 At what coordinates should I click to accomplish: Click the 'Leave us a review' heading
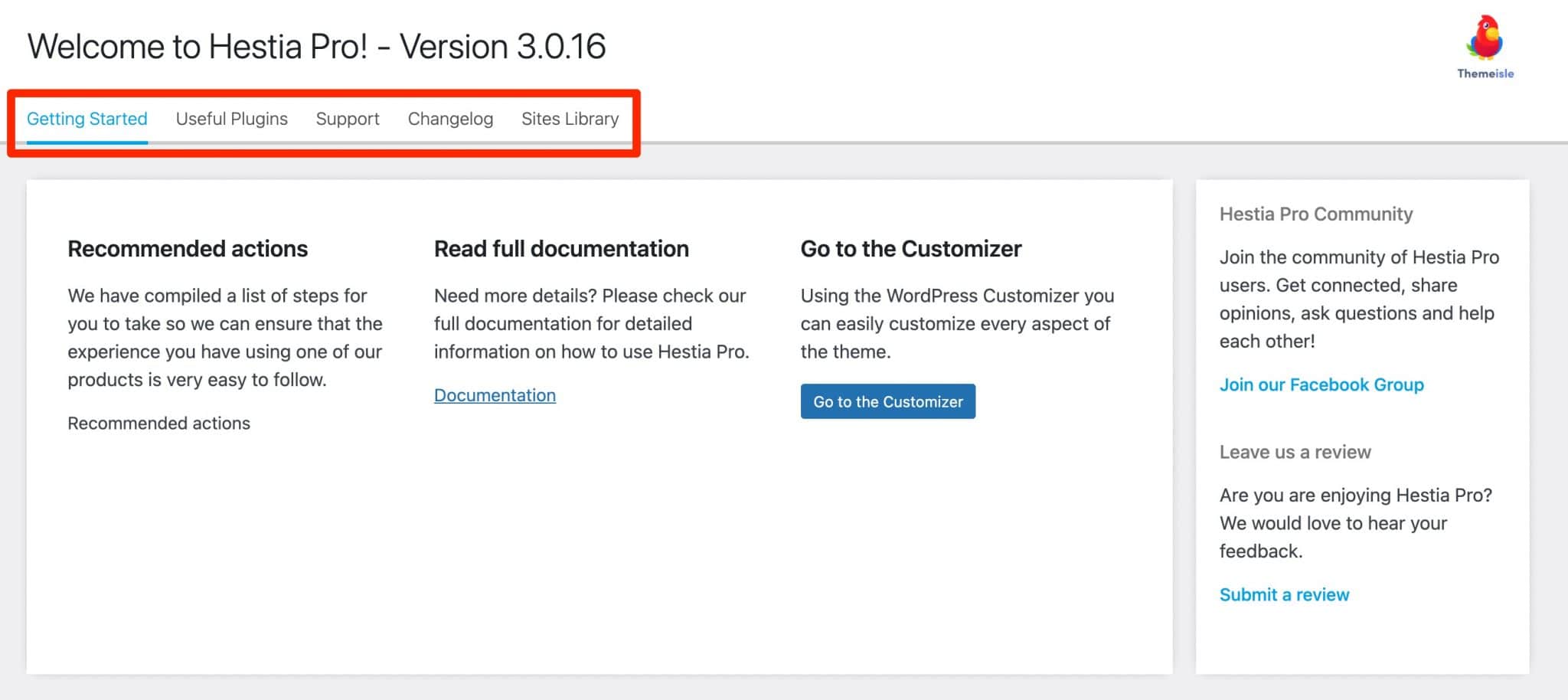coord(1295,452)
